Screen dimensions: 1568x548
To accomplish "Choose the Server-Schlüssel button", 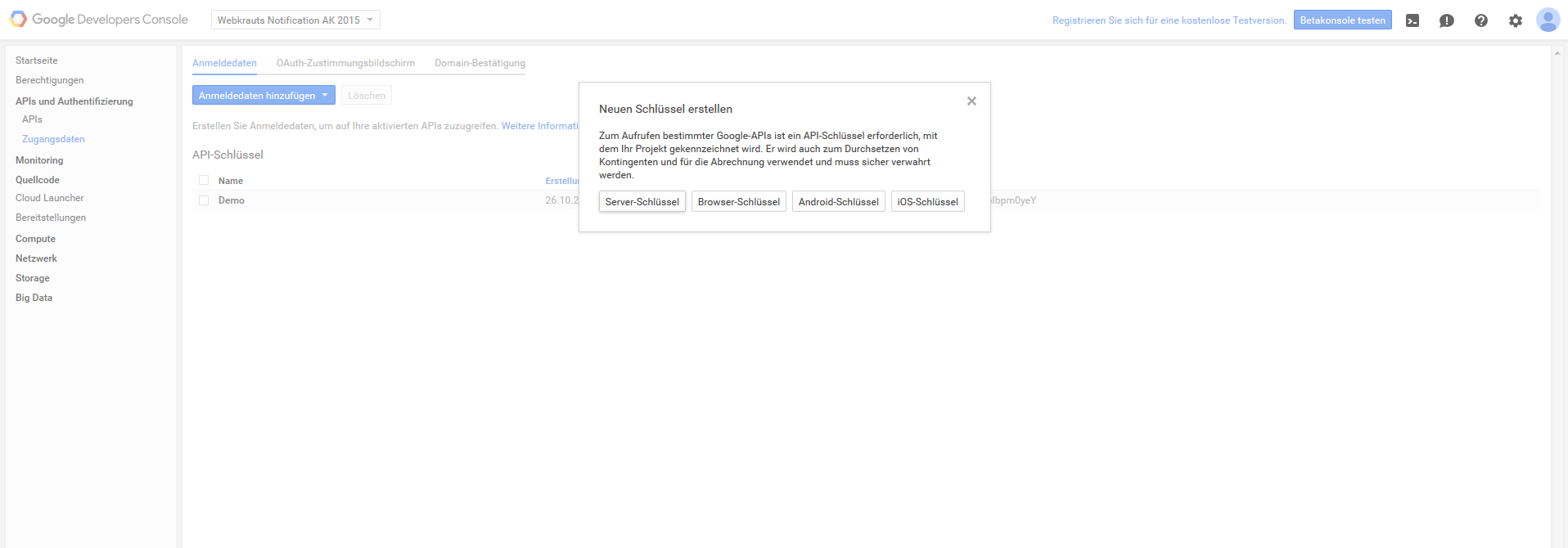I will click(x=642, y=201).
